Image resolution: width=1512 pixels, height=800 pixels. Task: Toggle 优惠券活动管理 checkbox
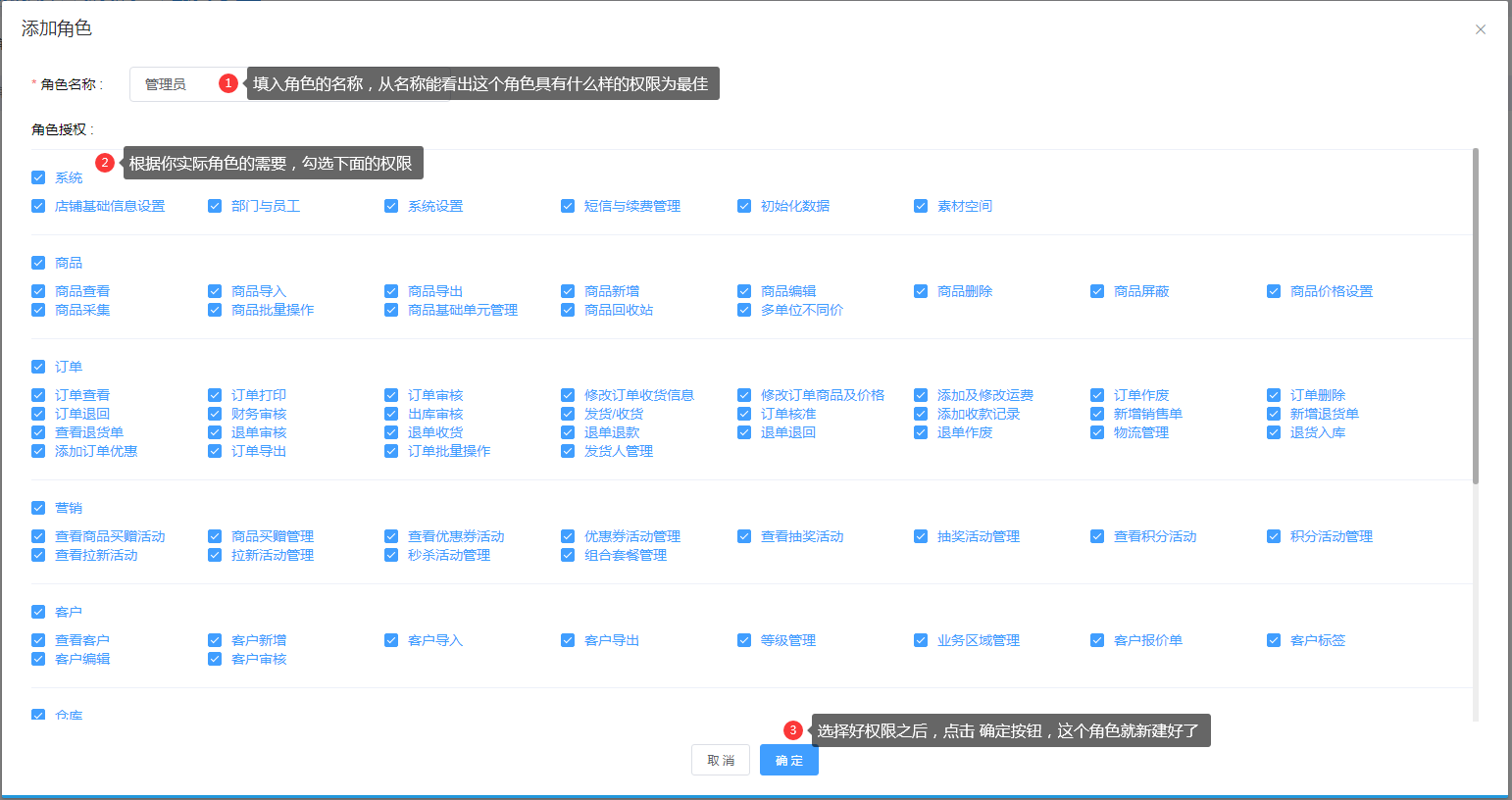pyautogui.click(x=568, y=536)
